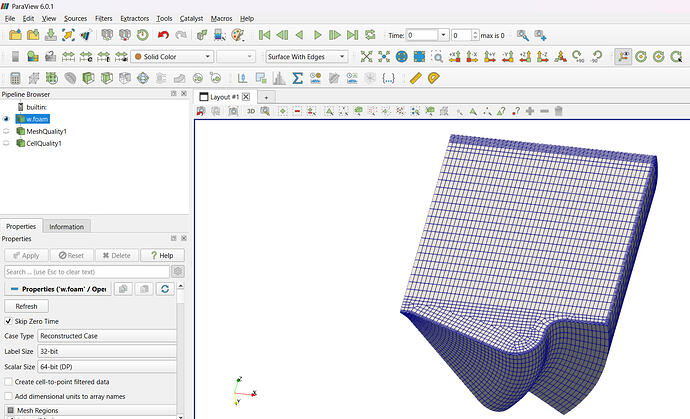Enable Create cell-to-point filtered data
This screenshot has width=690, height=419.
point(8,382)
